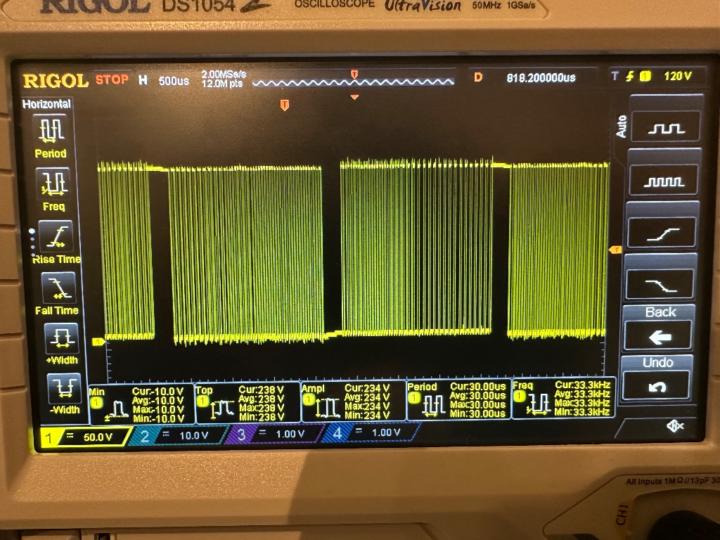720x540 pixels.
Task: Click the speaker mute icon
Action: [x=675, y=426]
